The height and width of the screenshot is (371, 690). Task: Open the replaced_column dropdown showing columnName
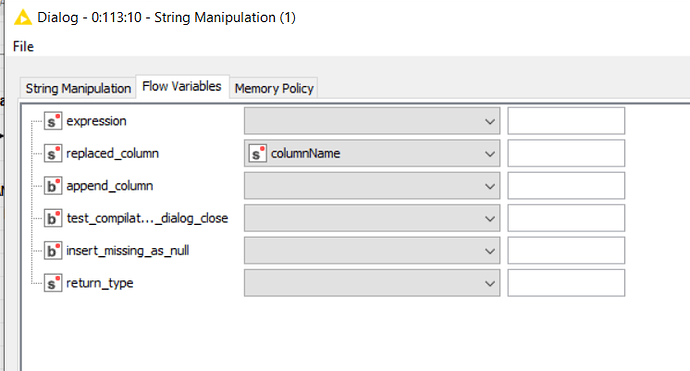click(372, 154)
